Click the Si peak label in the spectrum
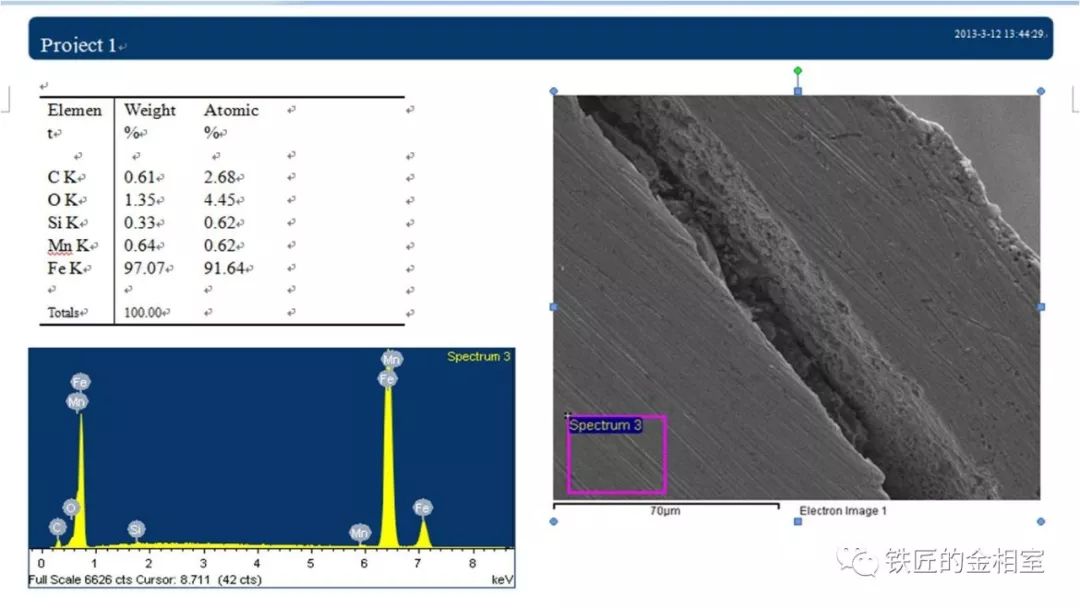Viewport: 1080px width, 608px height. pos(136,528)
